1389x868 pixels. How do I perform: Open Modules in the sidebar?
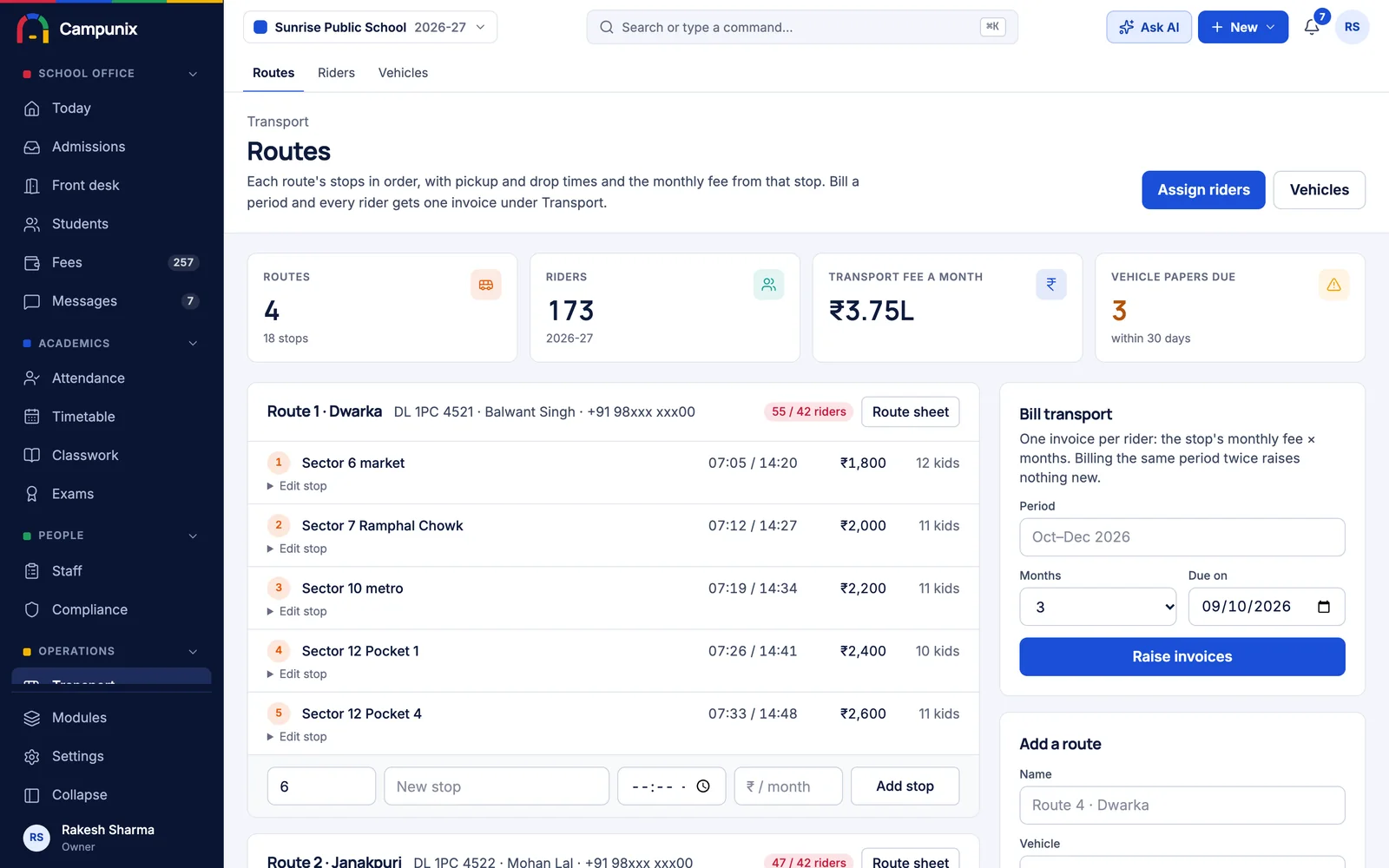[x=111, y=718]
